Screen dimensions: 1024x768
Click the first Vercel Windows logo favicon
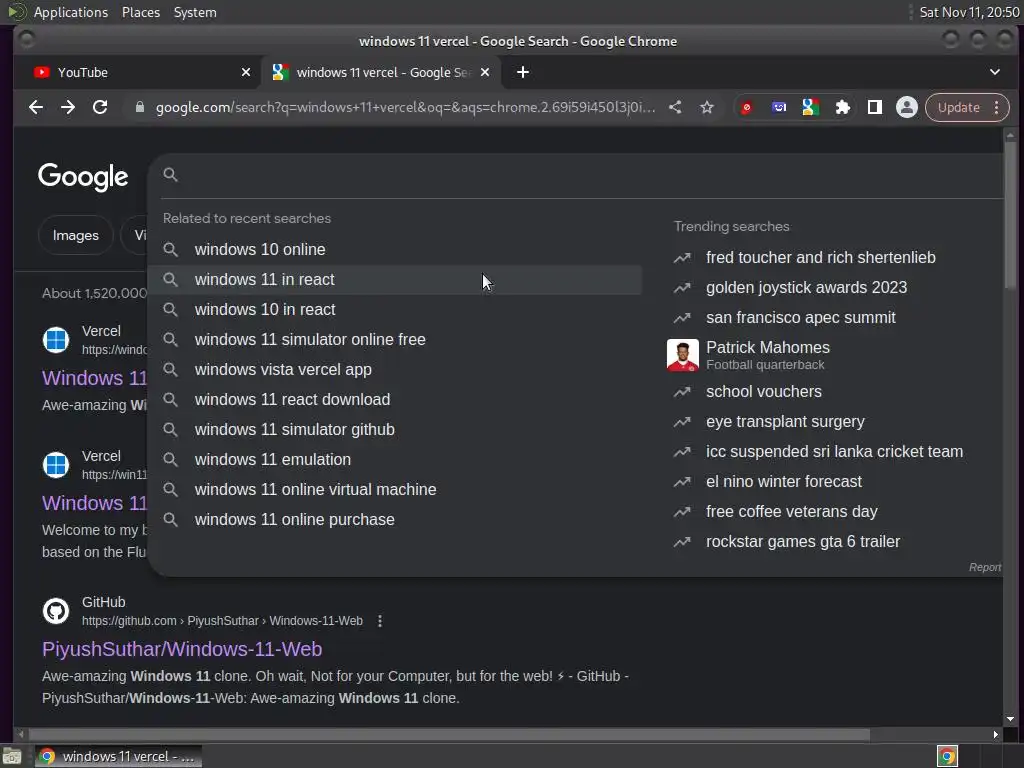[56, 340]
